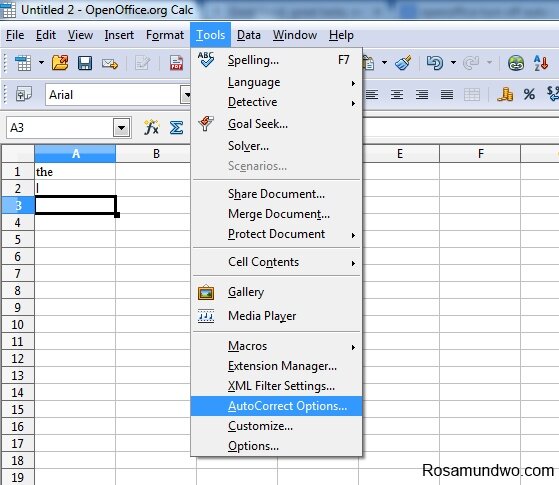The image size is (559, 485).
Task: Open the Data menu
Action: 248,35
